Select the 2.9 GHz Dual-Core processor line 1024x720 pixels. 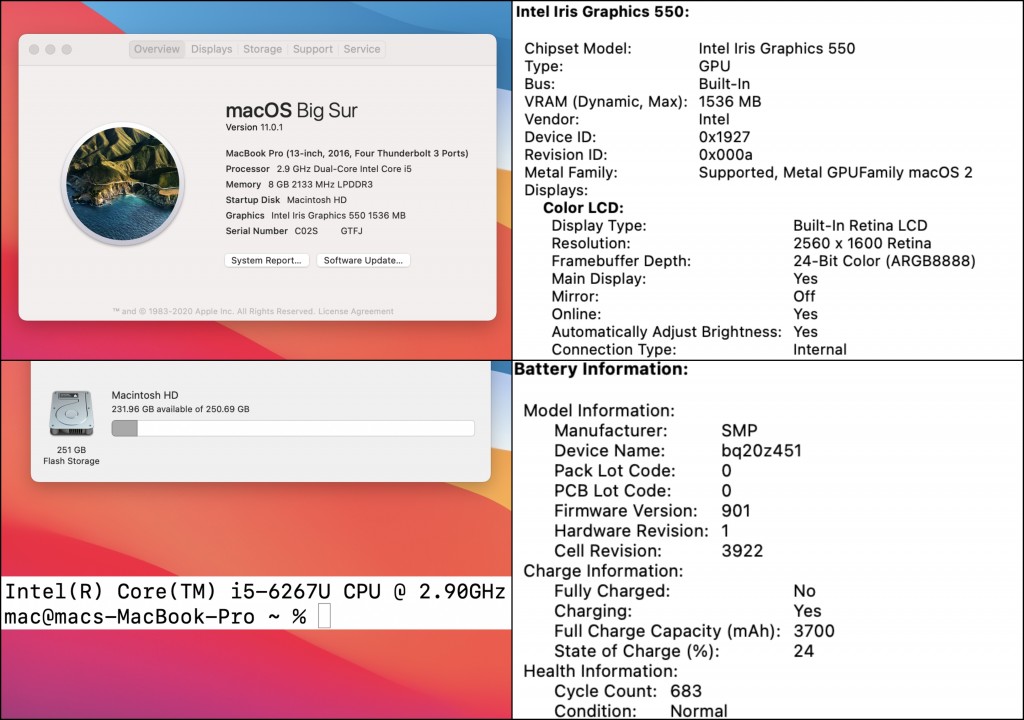[319, 169]
